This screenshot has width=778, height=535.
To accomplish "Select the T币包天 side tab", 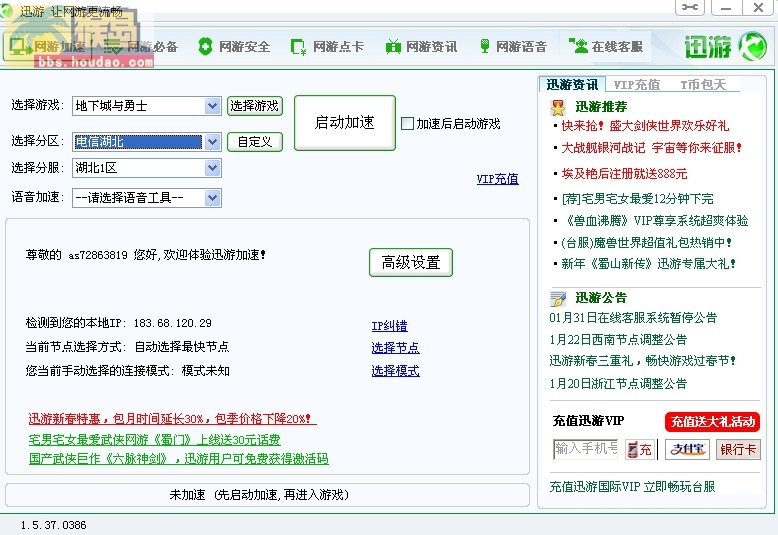I will pos(703,85).
